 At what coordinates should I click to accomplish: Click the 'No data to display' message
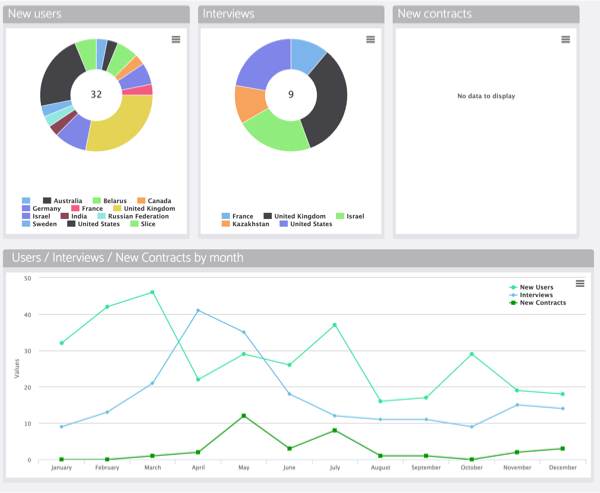(x=486, y=96)
